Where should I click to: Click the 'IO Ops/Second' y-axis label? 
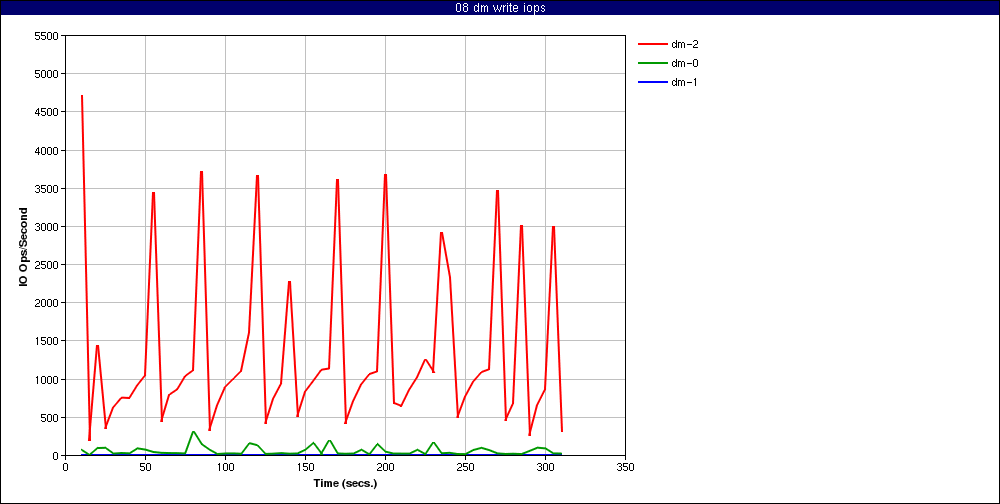[x=24, y=246]
